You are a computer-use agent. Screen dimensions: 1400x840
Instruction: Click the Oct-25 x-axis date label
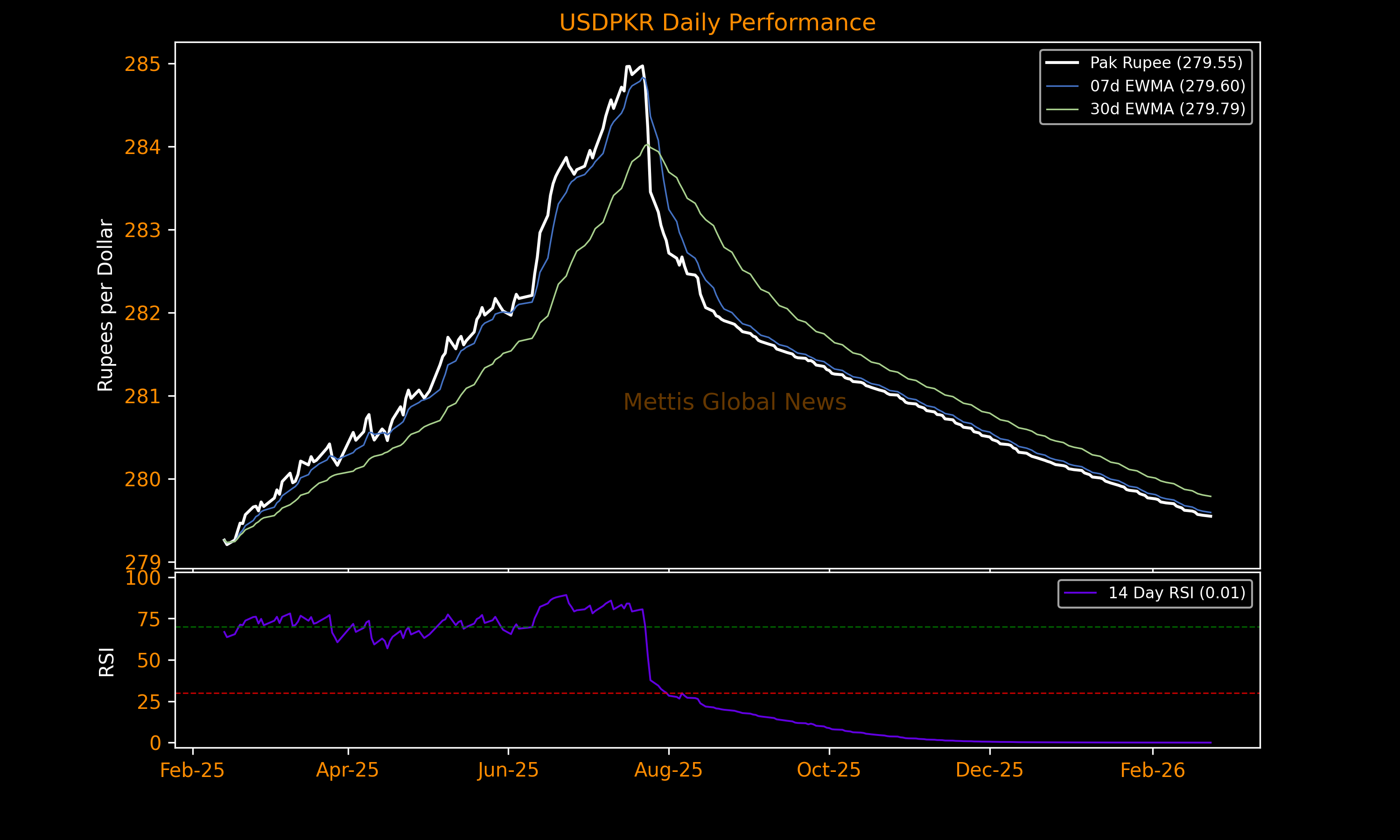(828, 770)
